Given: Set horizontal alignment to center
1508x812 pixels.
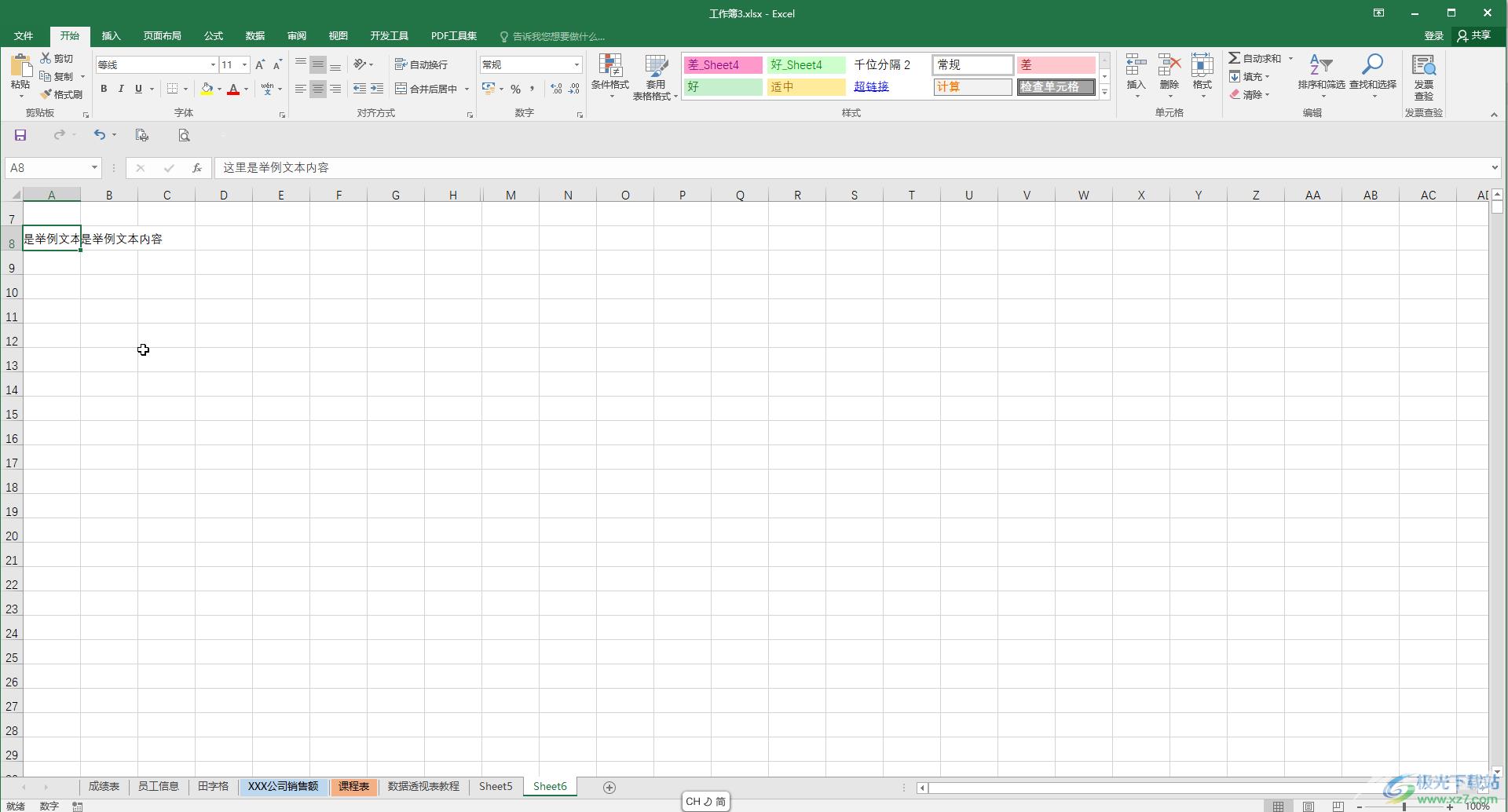Looking at the screenshot, I should tap(318, 89).
